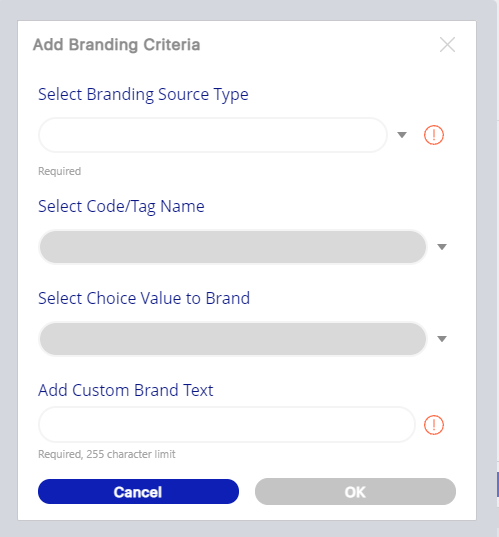Close the Add Branding Criteria dialog
The height and width of the screenshot is (537, 499).
[447, 45]
